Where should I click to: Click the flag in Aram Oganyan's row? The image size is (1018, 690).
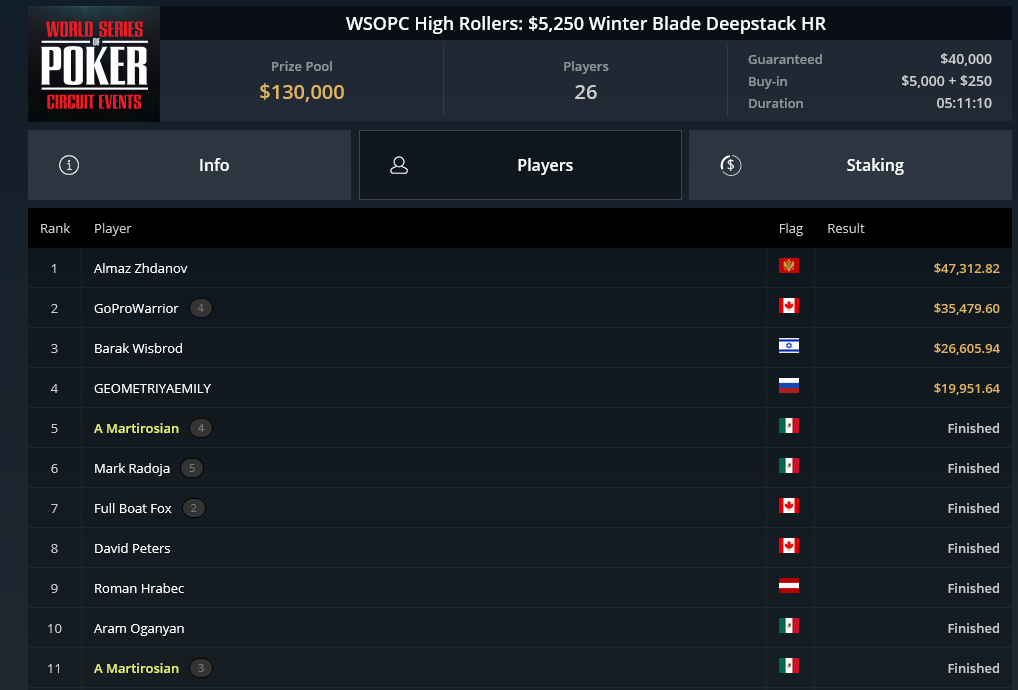789,626
